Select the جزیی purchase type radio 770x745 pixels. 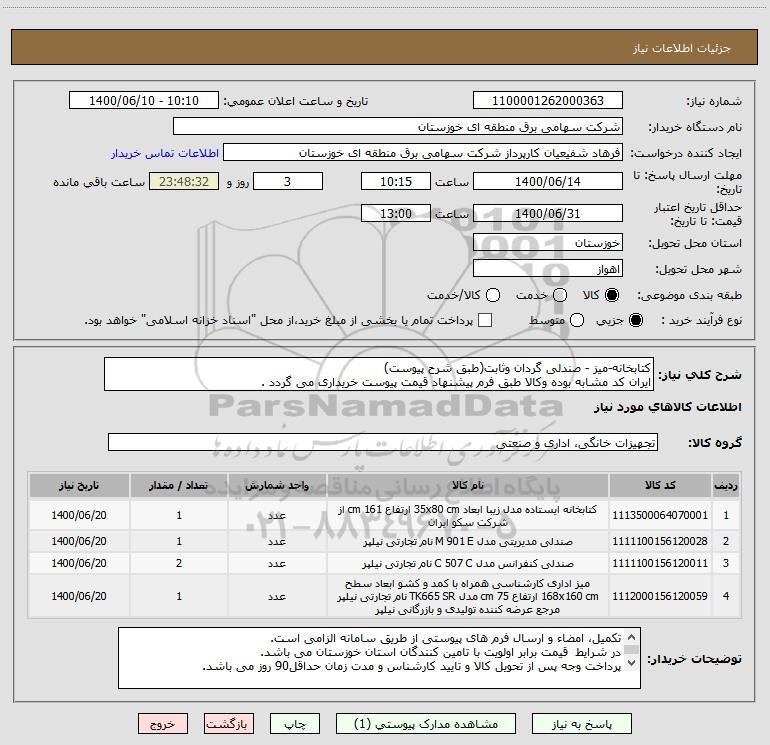pos(635,320)
